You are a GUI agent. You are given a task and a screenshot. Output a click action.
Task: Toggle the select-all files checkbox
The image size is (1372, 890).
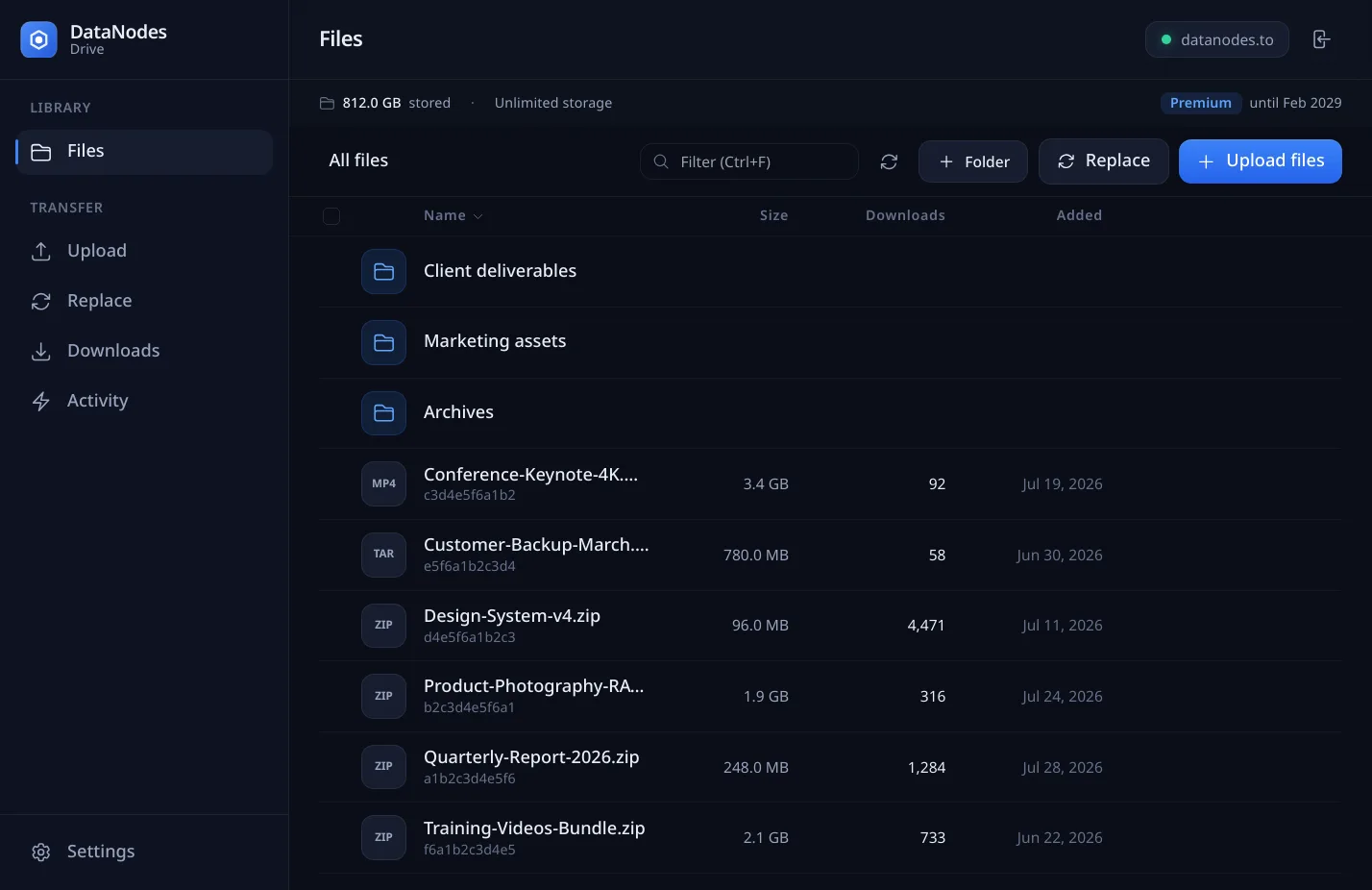coord(331,216)
